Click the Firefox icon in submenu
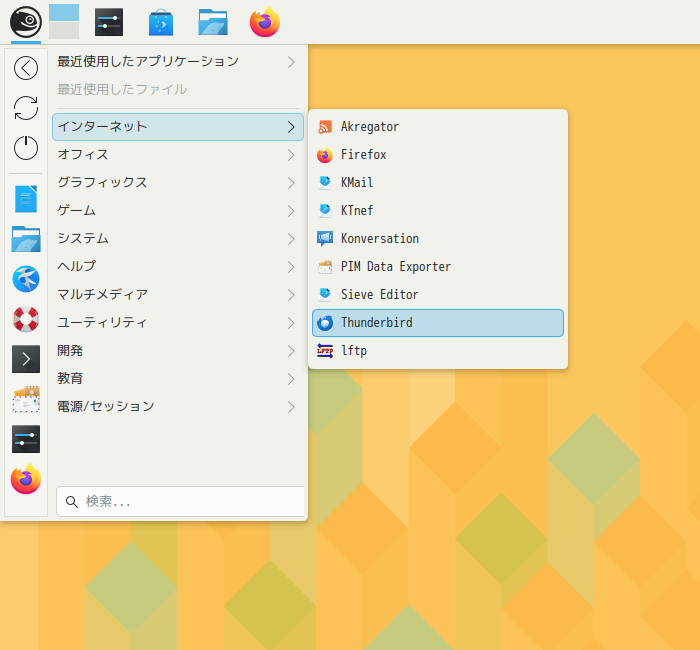 pos(325,155)
